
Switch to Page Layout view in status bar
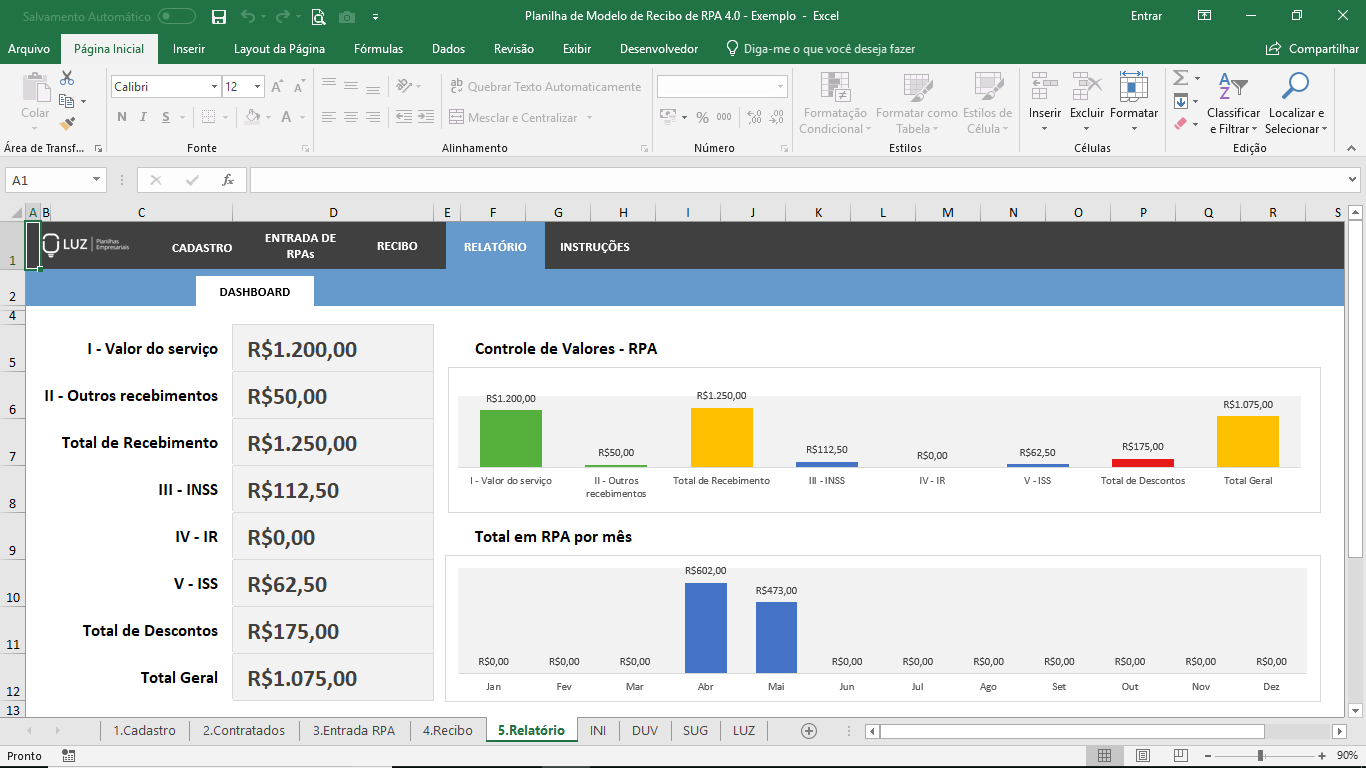(1141, 756)
